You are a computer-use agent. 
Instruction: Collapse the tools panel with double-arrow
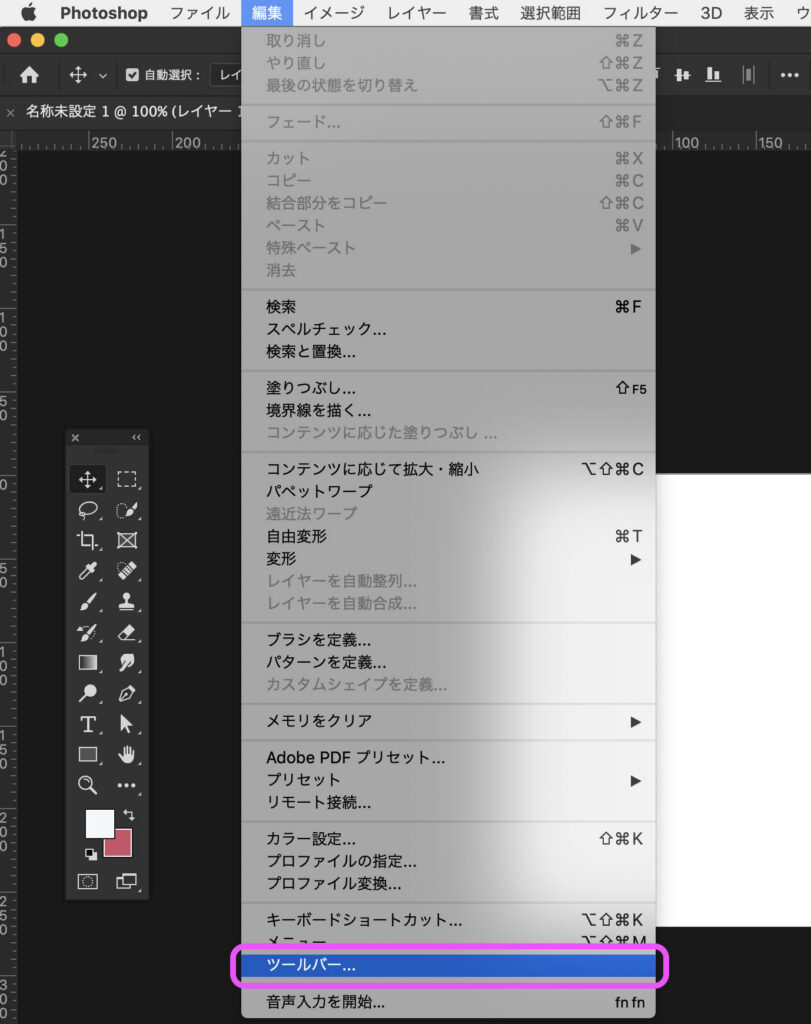tap(136, 437)
